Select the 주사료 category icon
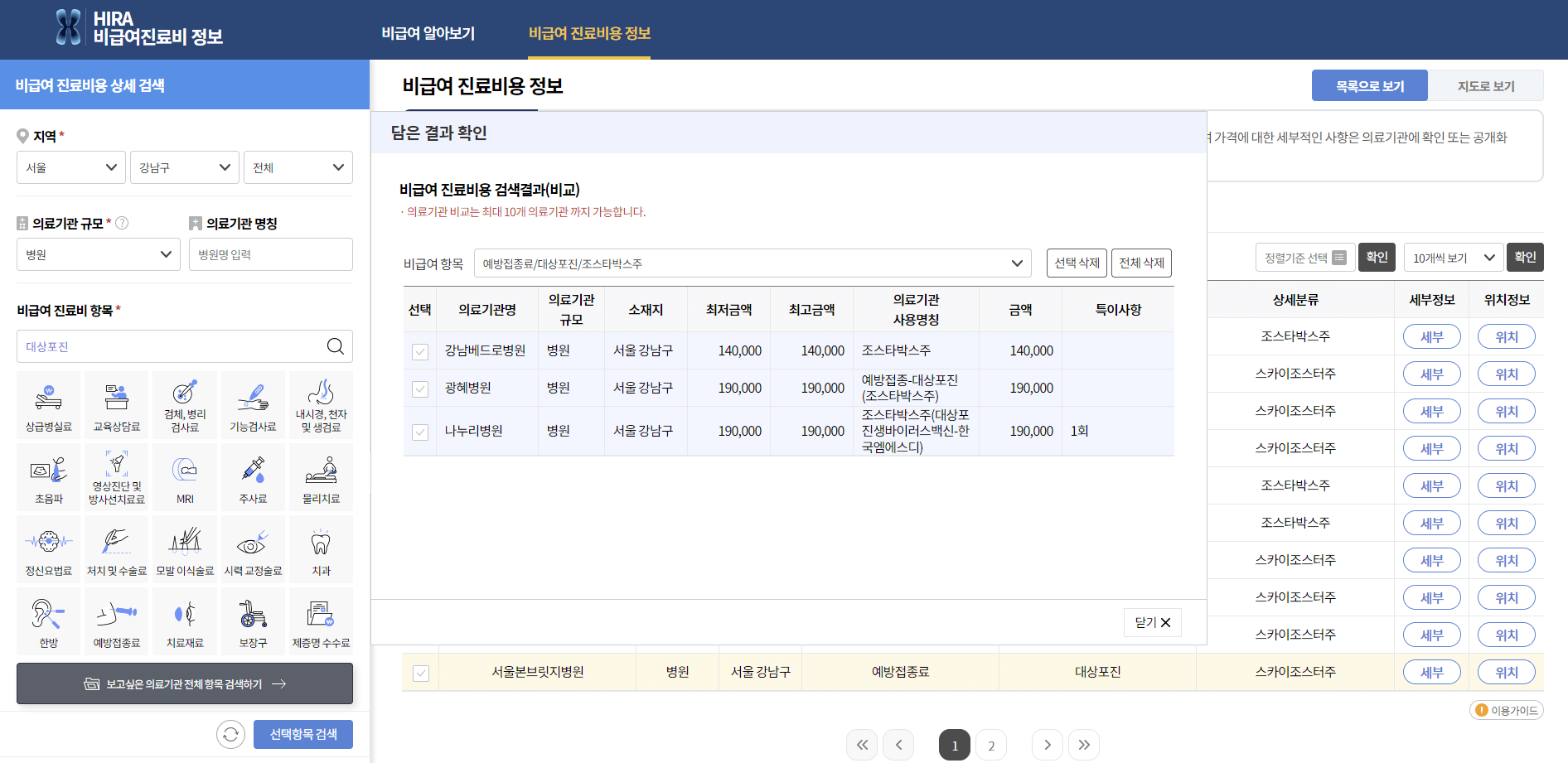 [x=253, y=476]
